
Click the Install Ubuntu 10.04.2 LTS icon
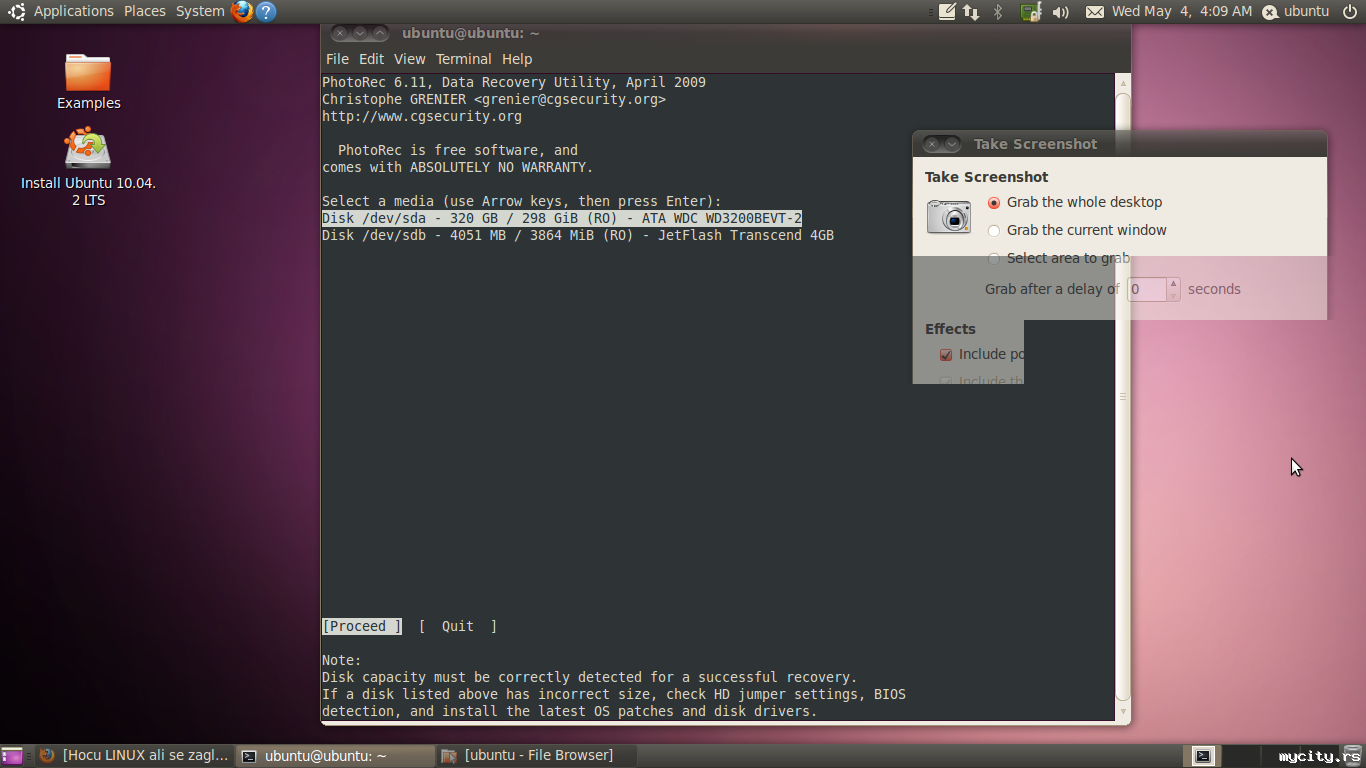(x=88, y=150)
